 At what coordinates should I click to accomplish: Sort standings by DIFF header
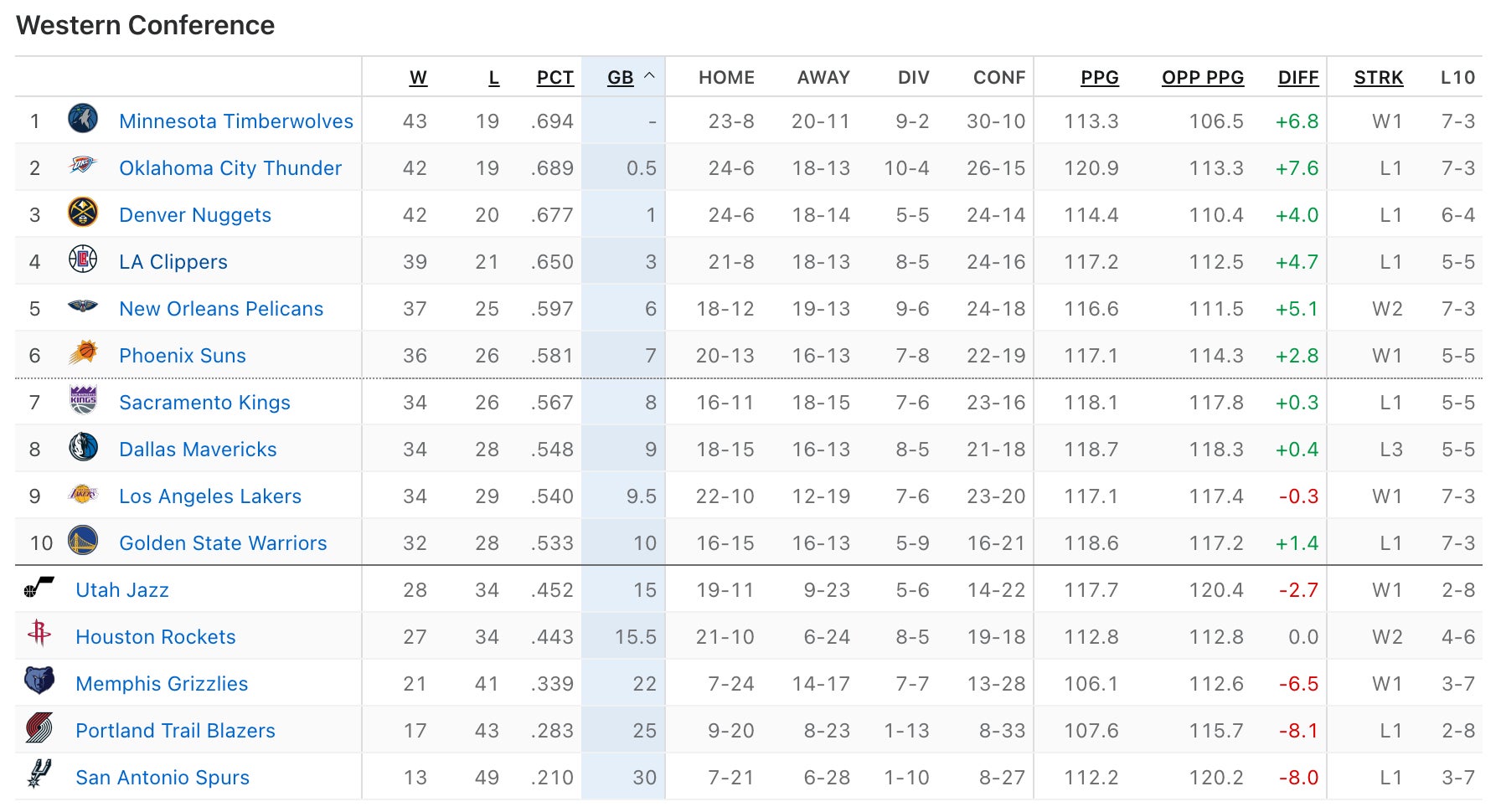click(1297, 78)
